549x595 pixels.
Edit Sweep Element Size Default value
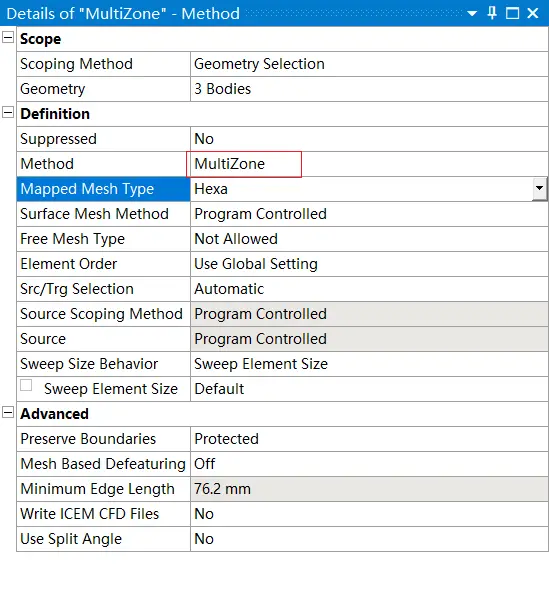369,389
